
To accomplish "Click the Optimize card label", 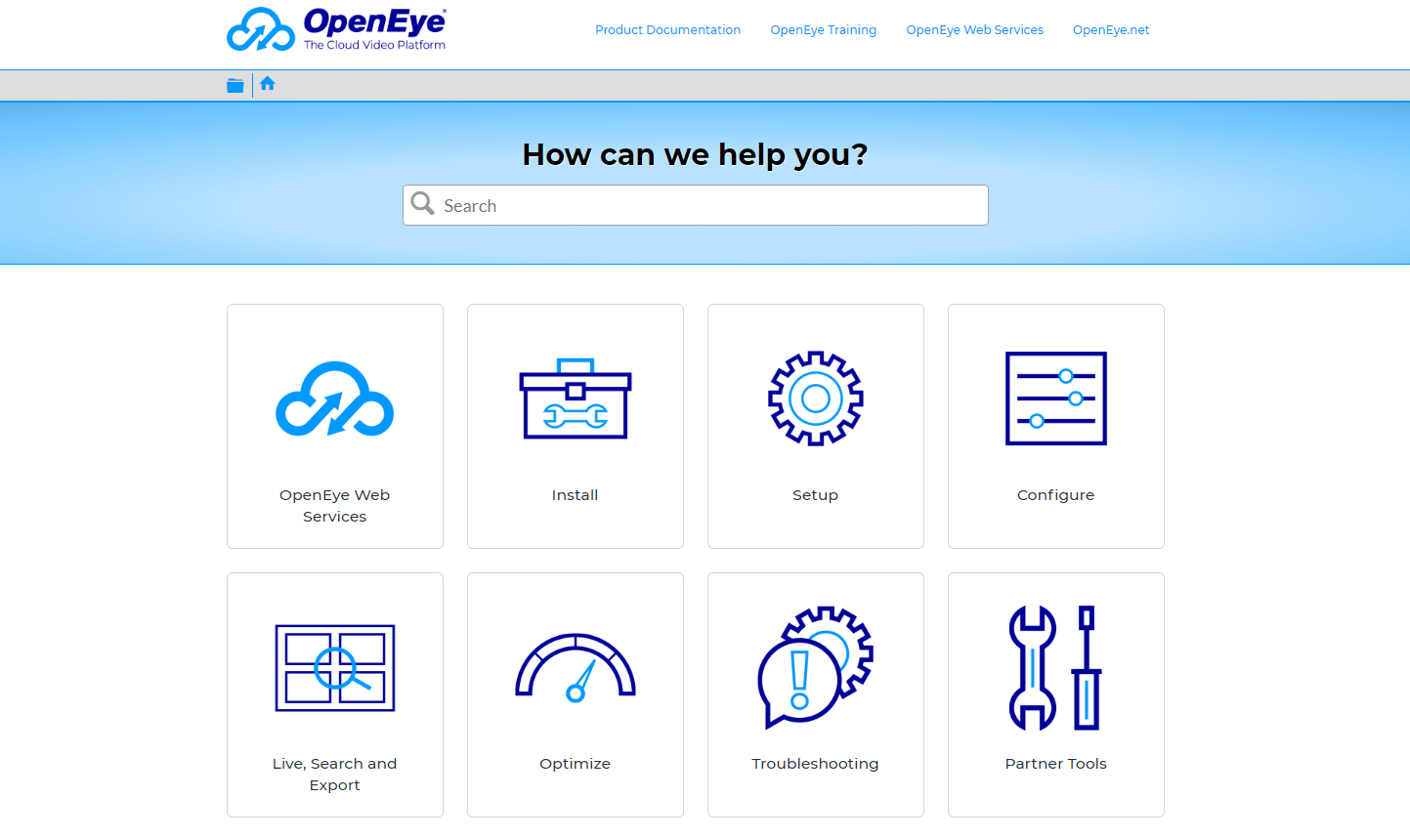I will click(575, 764).
